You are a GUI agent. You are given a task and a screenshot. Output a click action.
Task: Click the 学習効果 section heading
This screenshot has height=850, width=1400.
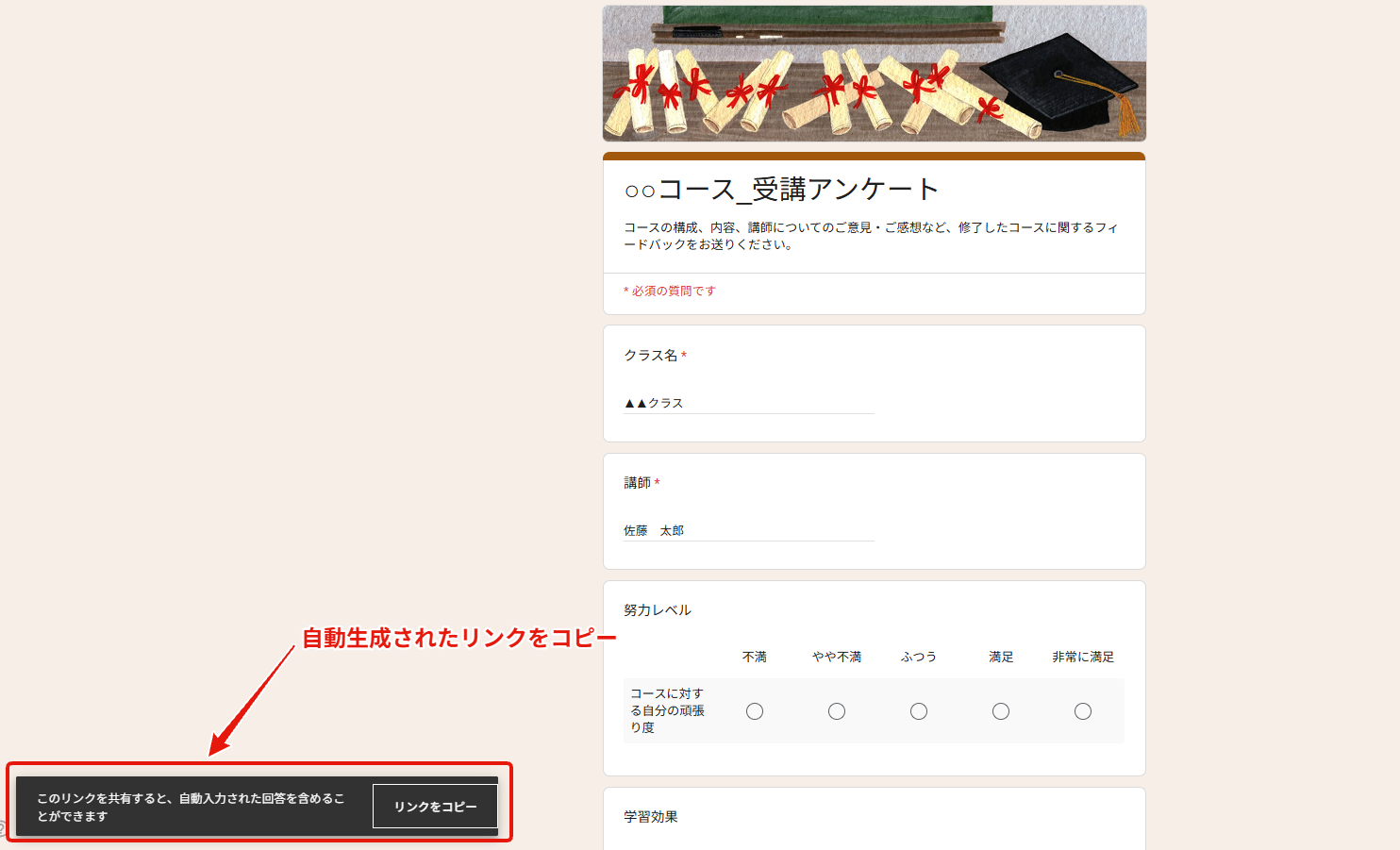651,817
